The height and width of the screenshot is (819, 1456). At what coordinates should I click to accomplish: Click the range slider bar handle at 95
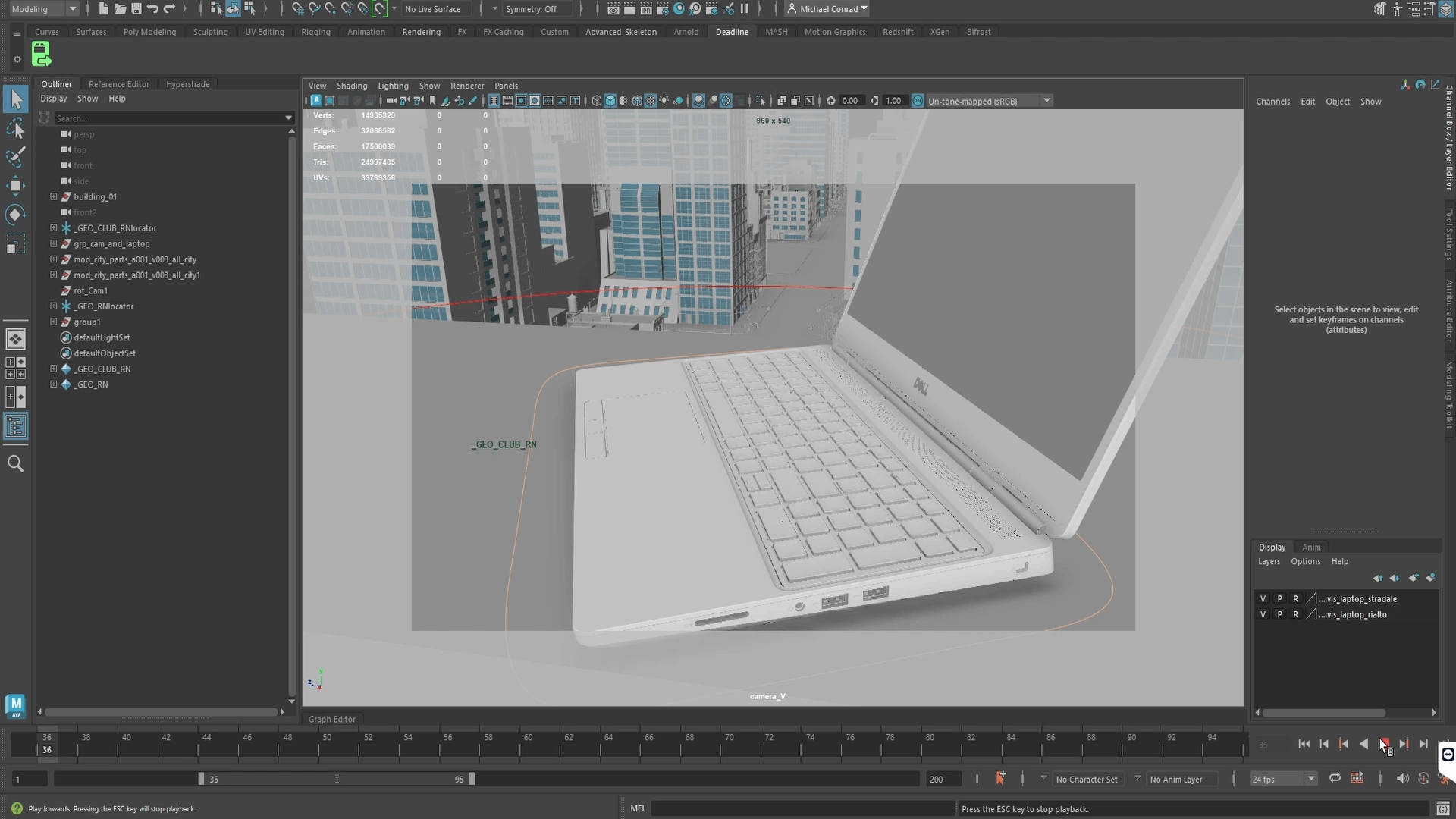tap(472, 779)
